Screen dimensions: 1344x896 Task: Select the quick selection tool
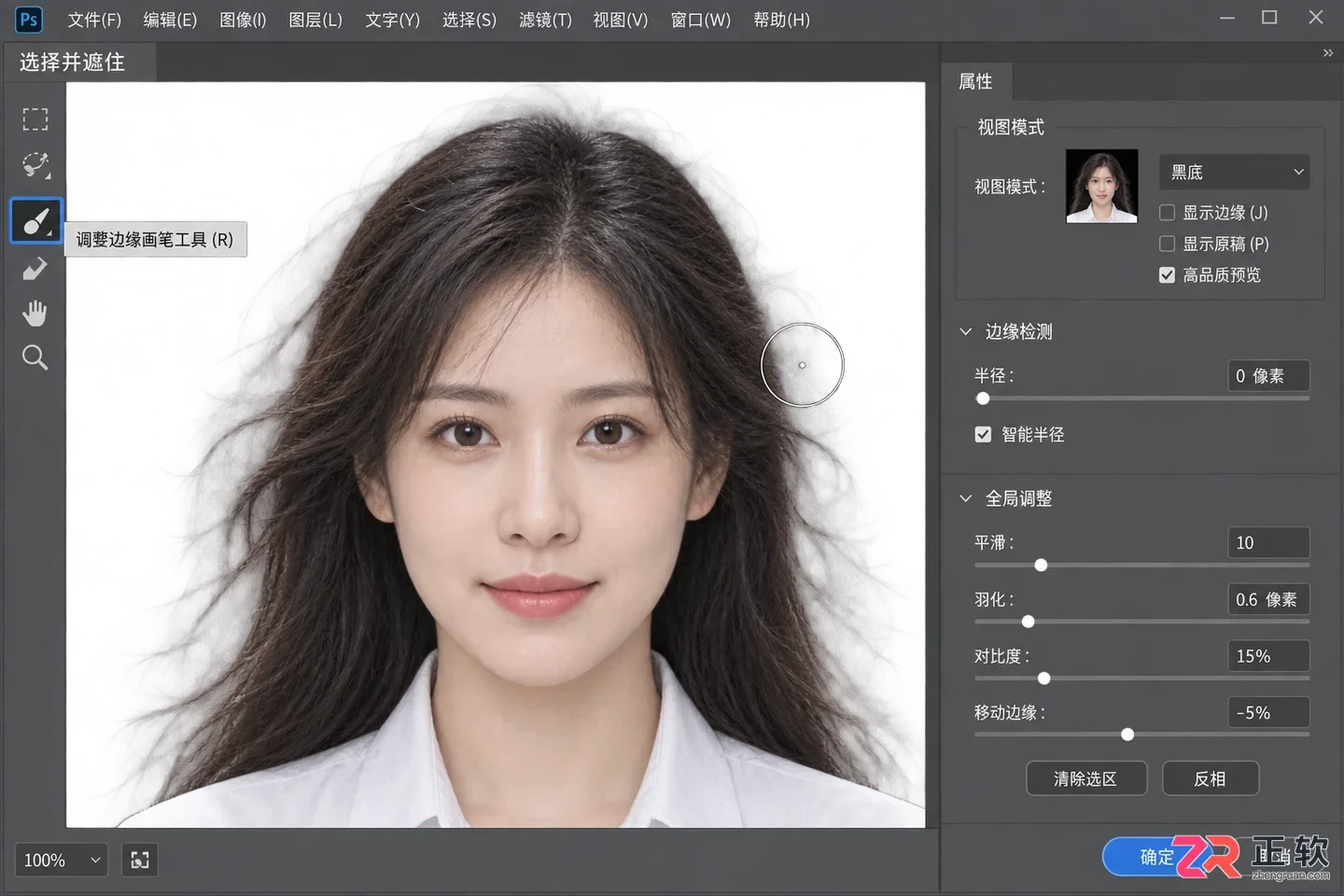(35, 165)
